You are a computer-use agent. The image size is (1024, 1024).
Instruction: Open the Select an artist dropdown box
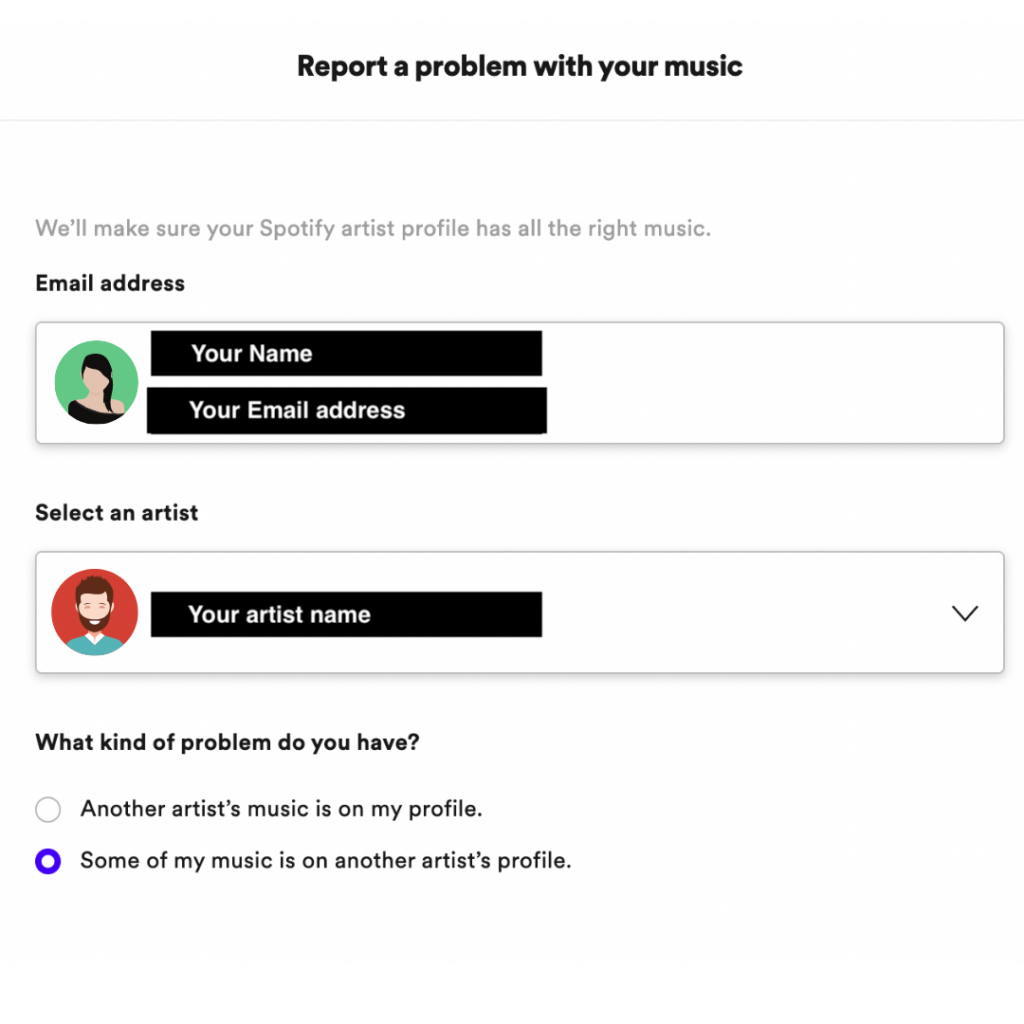pos(520,613)
